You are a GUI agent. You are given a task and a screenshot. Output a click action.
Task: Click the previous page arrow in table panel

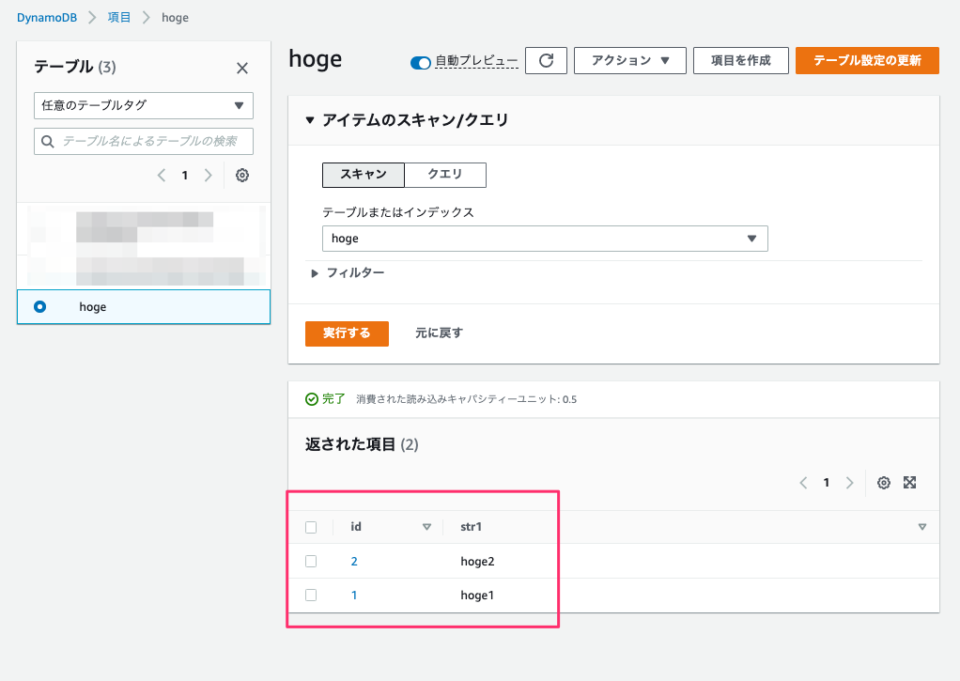click(161, 175)
